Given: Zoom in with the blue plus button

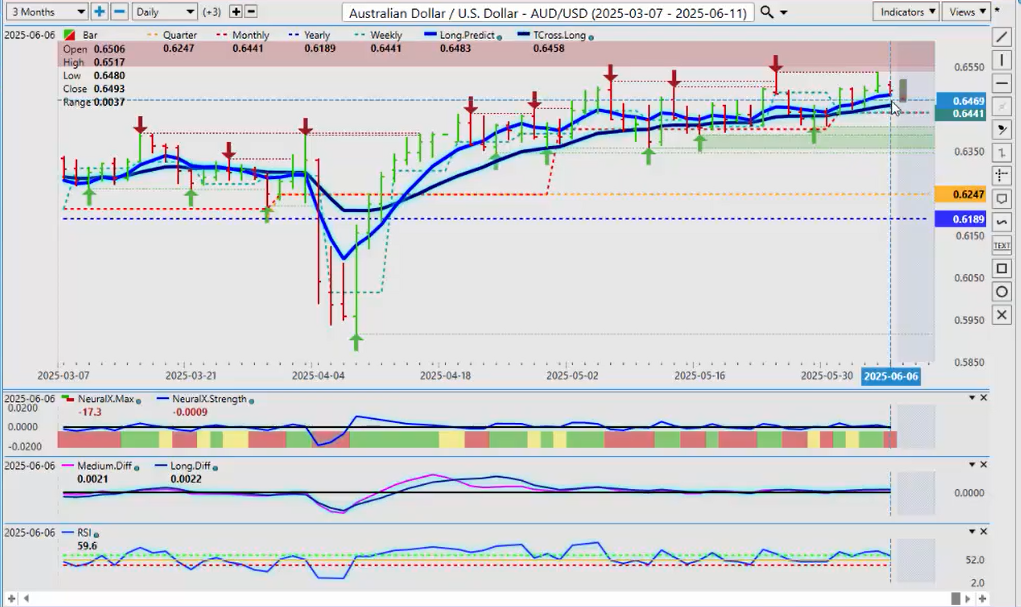Looking at the screenshot, I should [x=99, y=12].
